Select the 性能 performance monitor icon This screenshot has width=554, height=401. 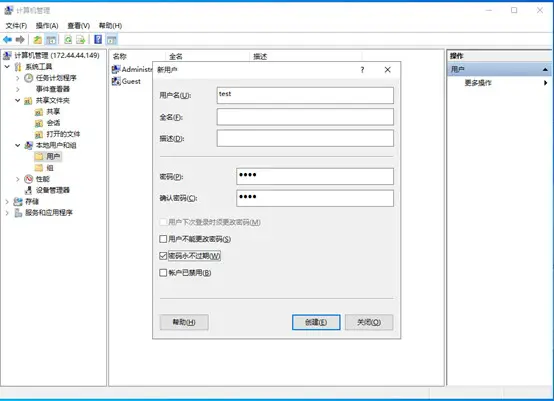point(29,179)
